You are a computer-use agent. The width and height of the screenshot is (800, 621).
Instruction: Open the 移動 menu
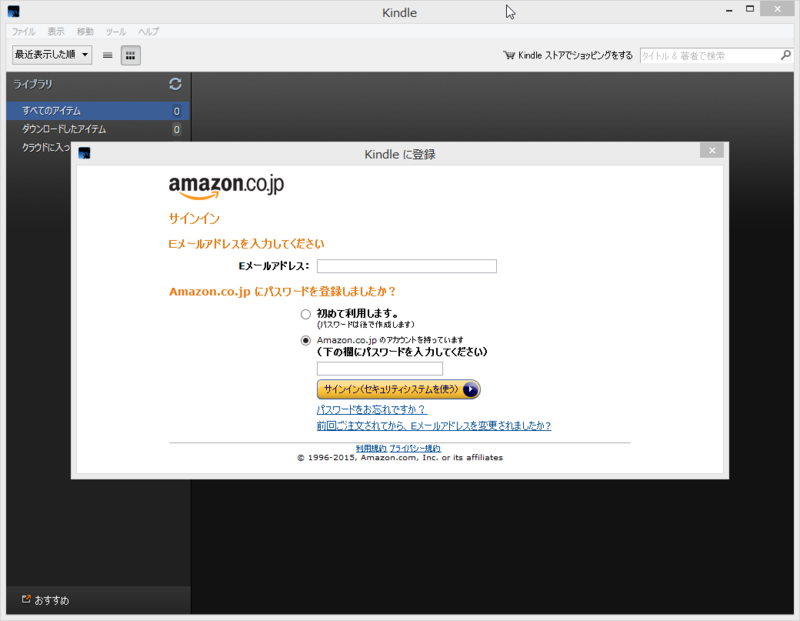coord(85,32)
